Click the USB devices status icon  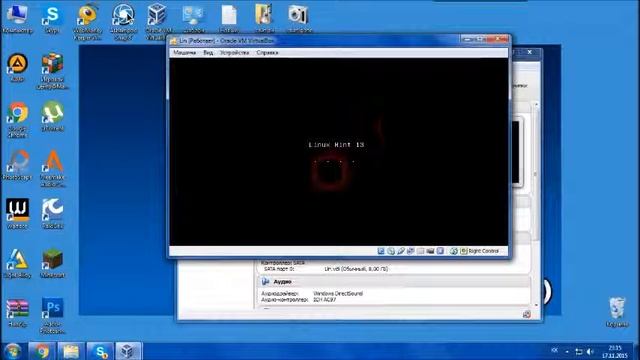pyautogui.click(x=400, y=251)
